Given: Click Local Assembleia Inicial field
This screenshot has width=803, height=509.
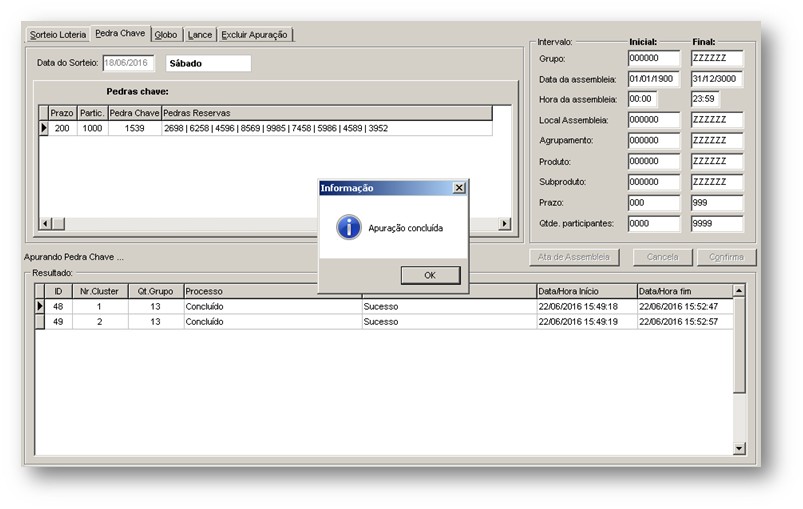Looking at the screenshot, I should tap(654, 120).
